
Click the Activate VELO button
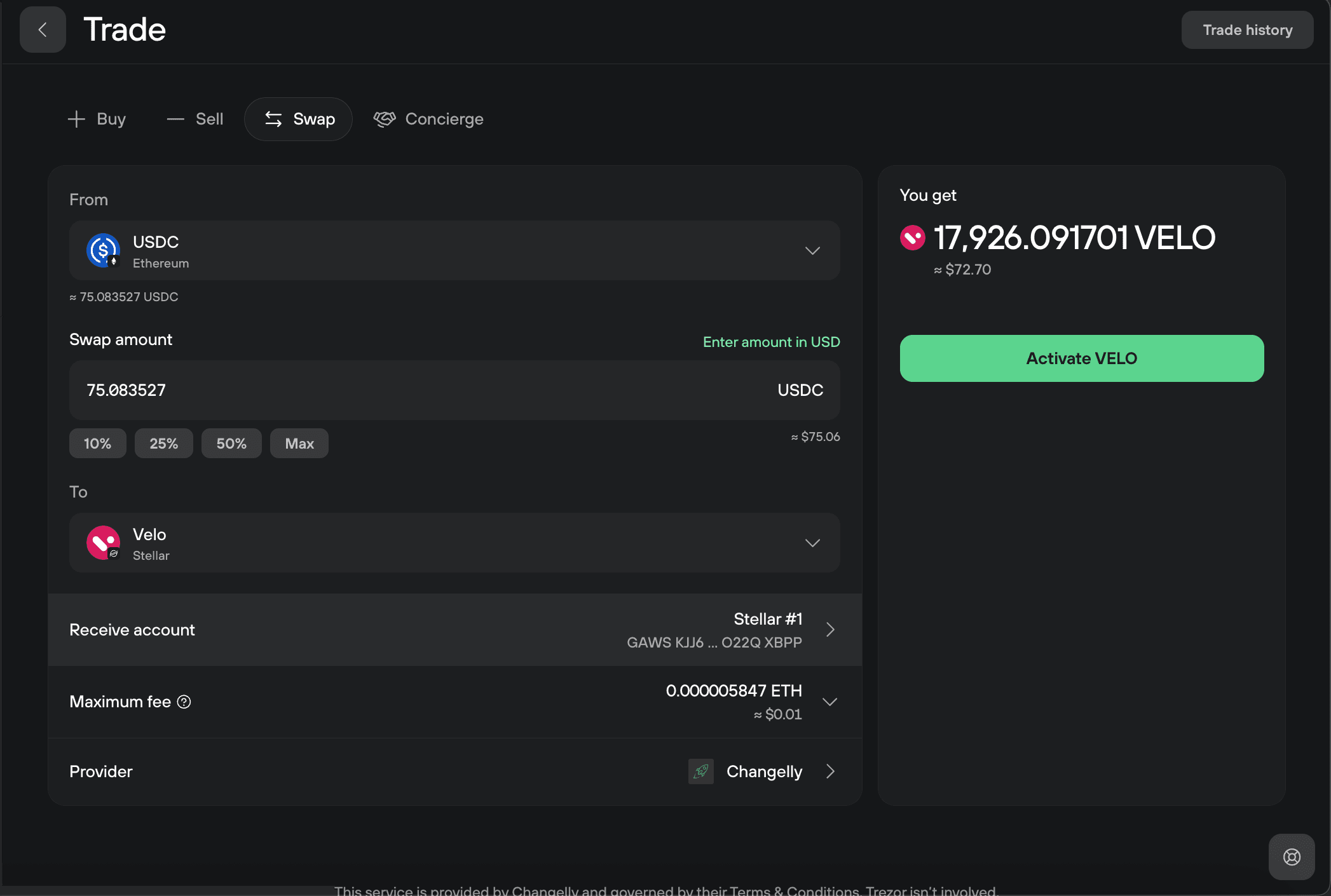click(1081, 358)
